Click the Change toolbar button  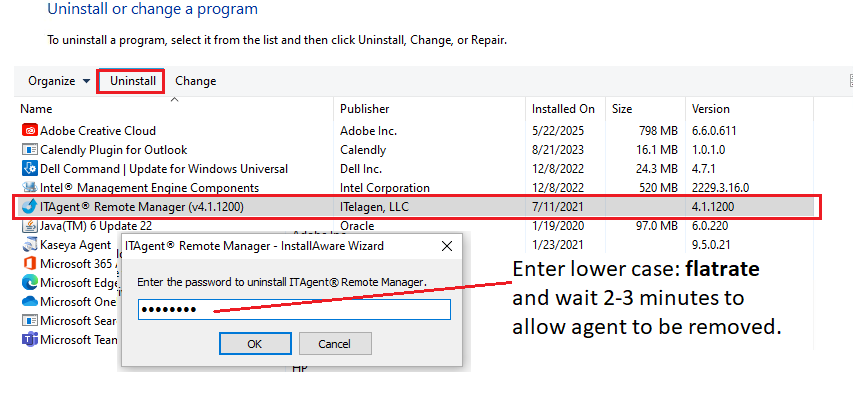point(195,81)
